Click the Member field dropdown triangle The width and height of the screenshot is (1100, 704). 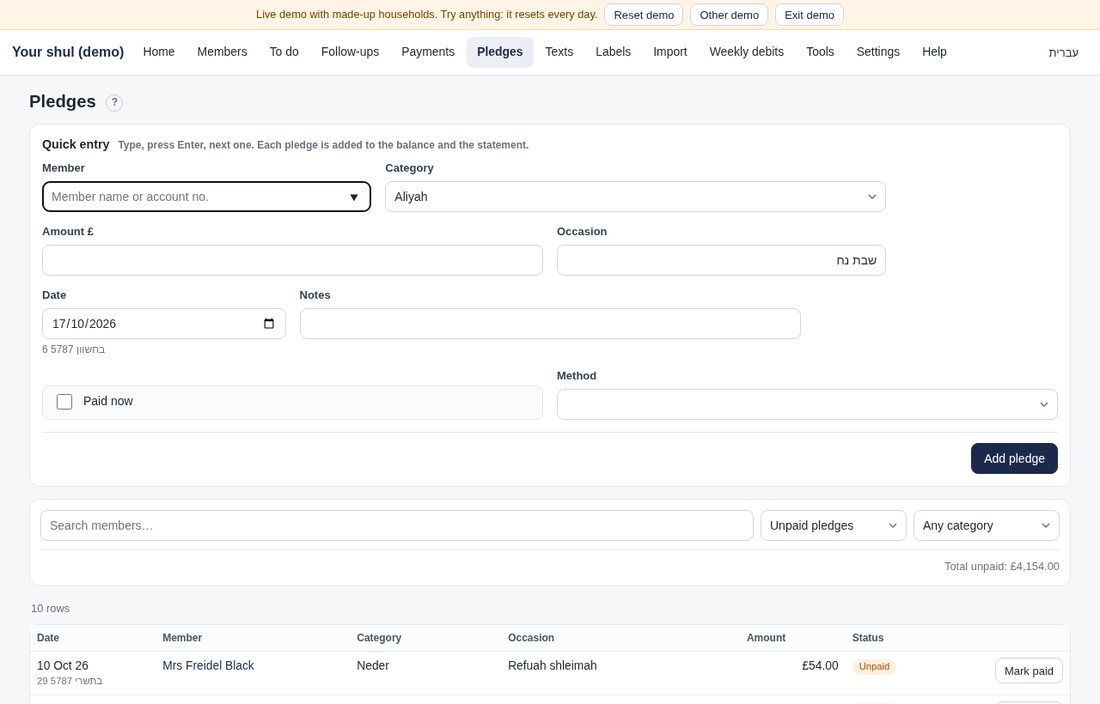[x=354, y=197]
